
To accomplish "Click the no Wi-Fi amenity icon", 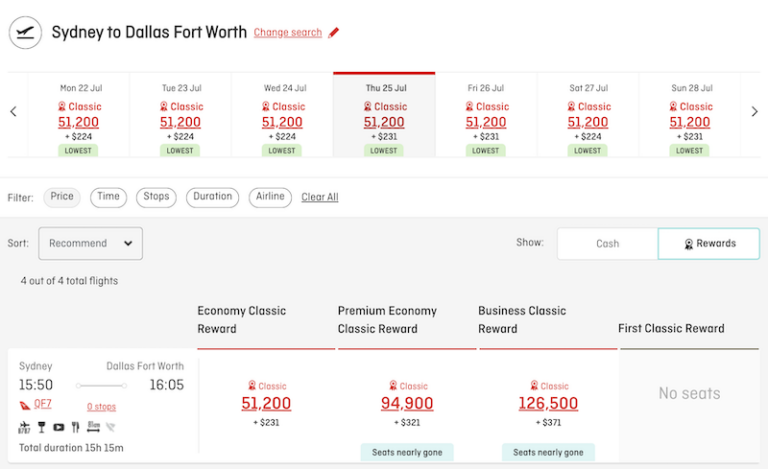I will tap(108, 427).
